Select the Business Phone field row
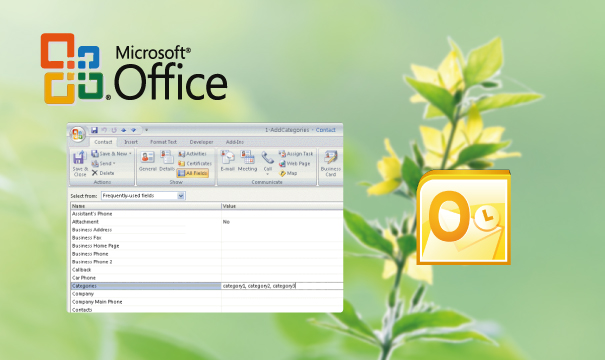605x360 pixels. (207, 254)
